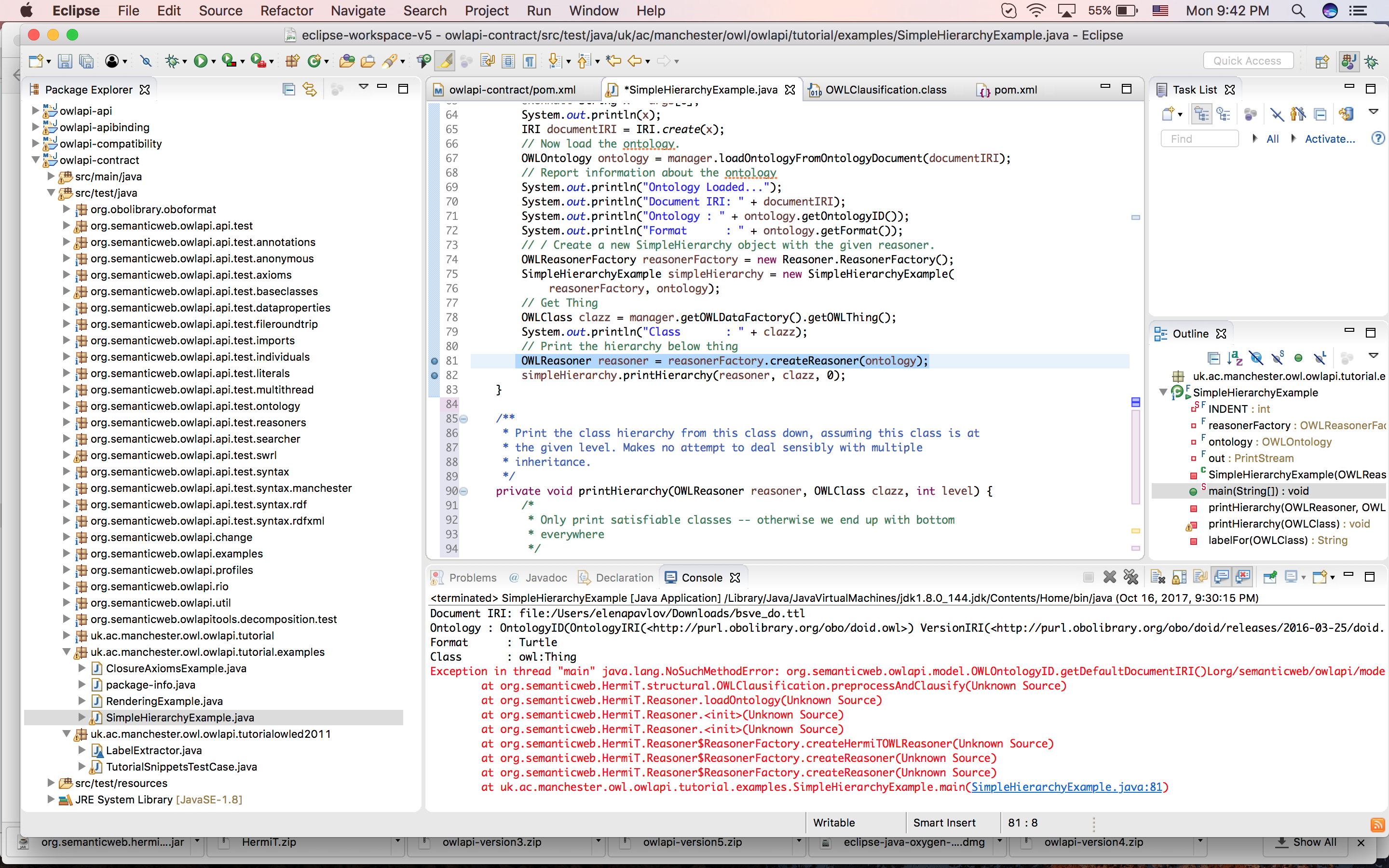Click the Find field in Task List
The width and height of the screenshot is (1389, 868).
(x=1199, y=138)
